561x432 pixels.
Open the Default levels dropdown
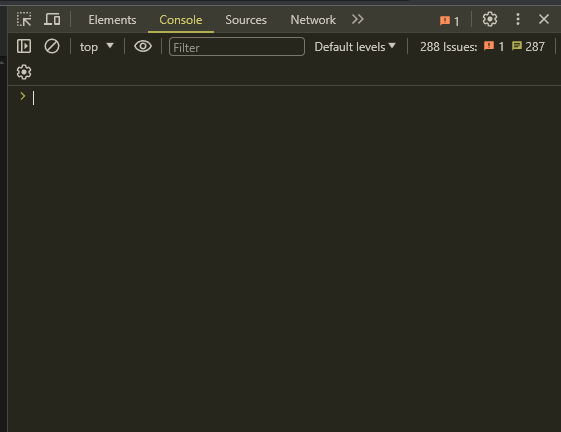coord(355,47)
